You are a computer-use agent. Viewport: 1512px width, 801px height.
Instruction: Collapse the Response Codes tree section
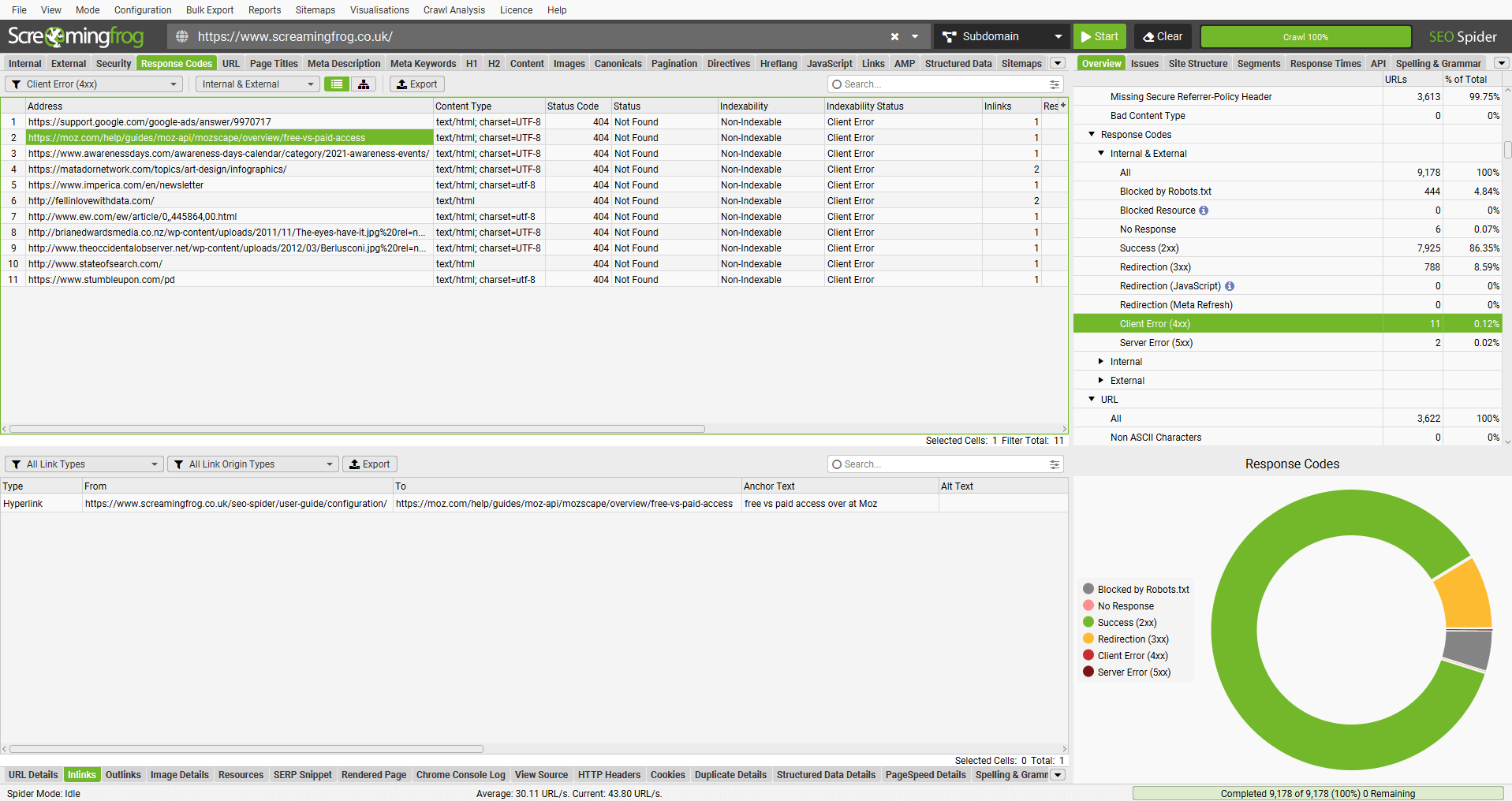(1092, 135)
